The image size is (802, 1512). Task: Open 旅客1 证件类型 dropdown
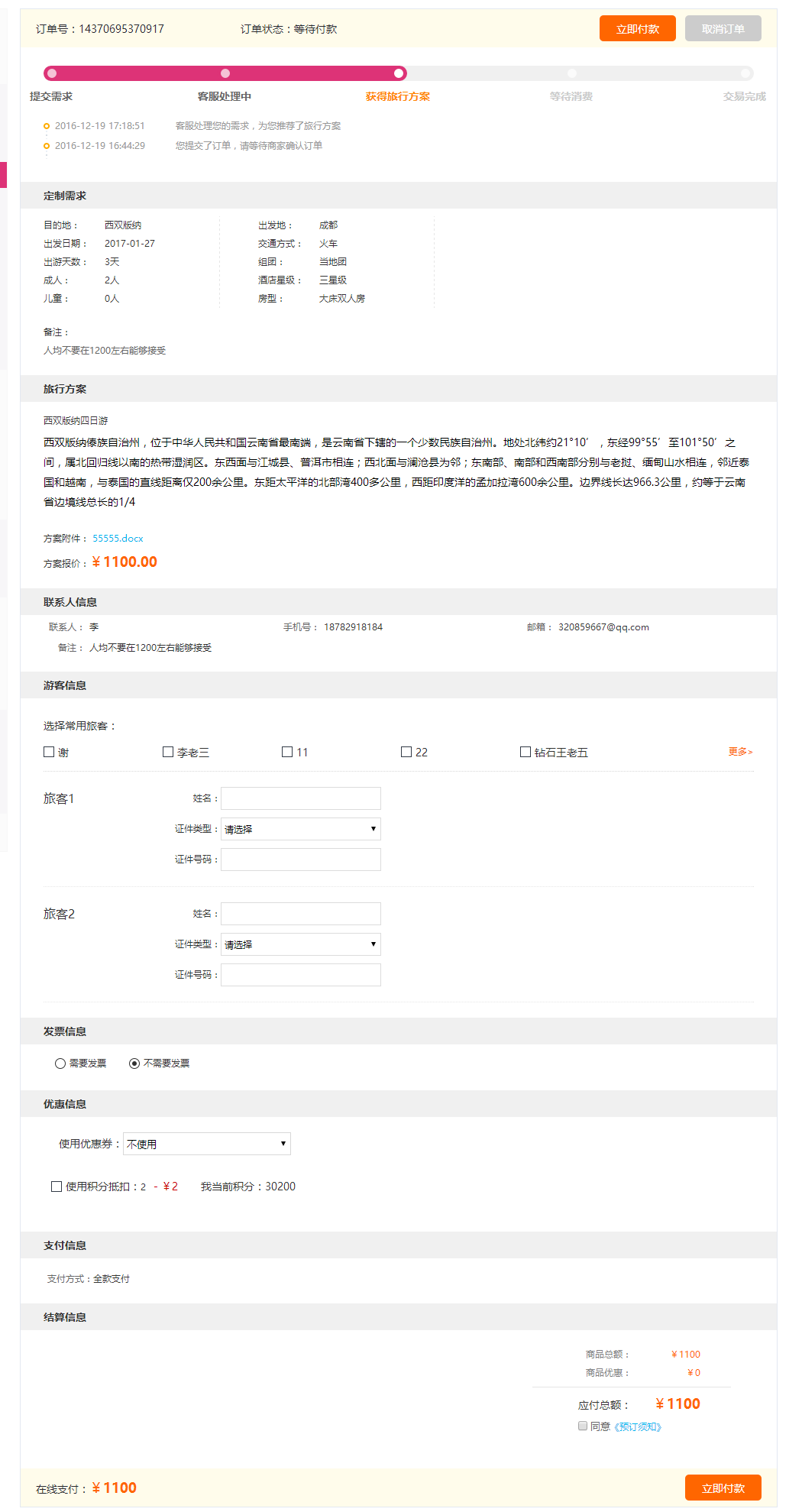point(300,829)
